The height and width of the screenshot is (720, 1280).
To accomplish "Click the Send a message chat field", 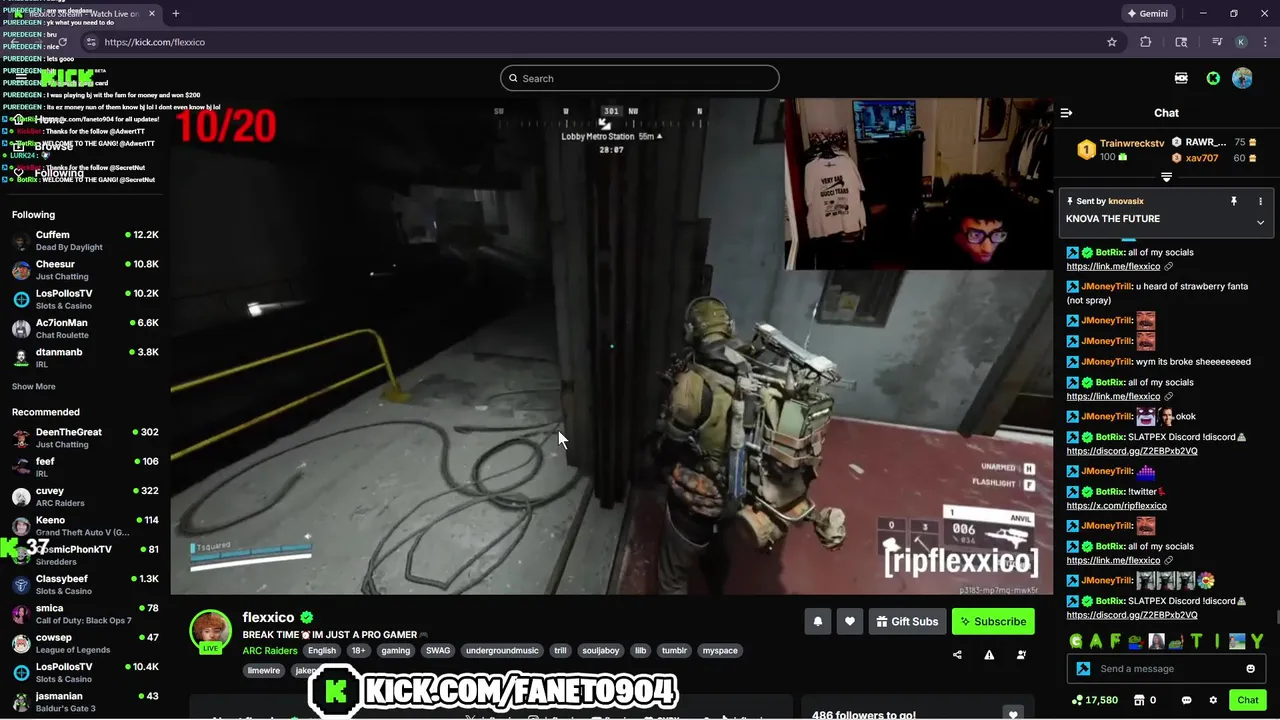I will (x=1165, y=669).
